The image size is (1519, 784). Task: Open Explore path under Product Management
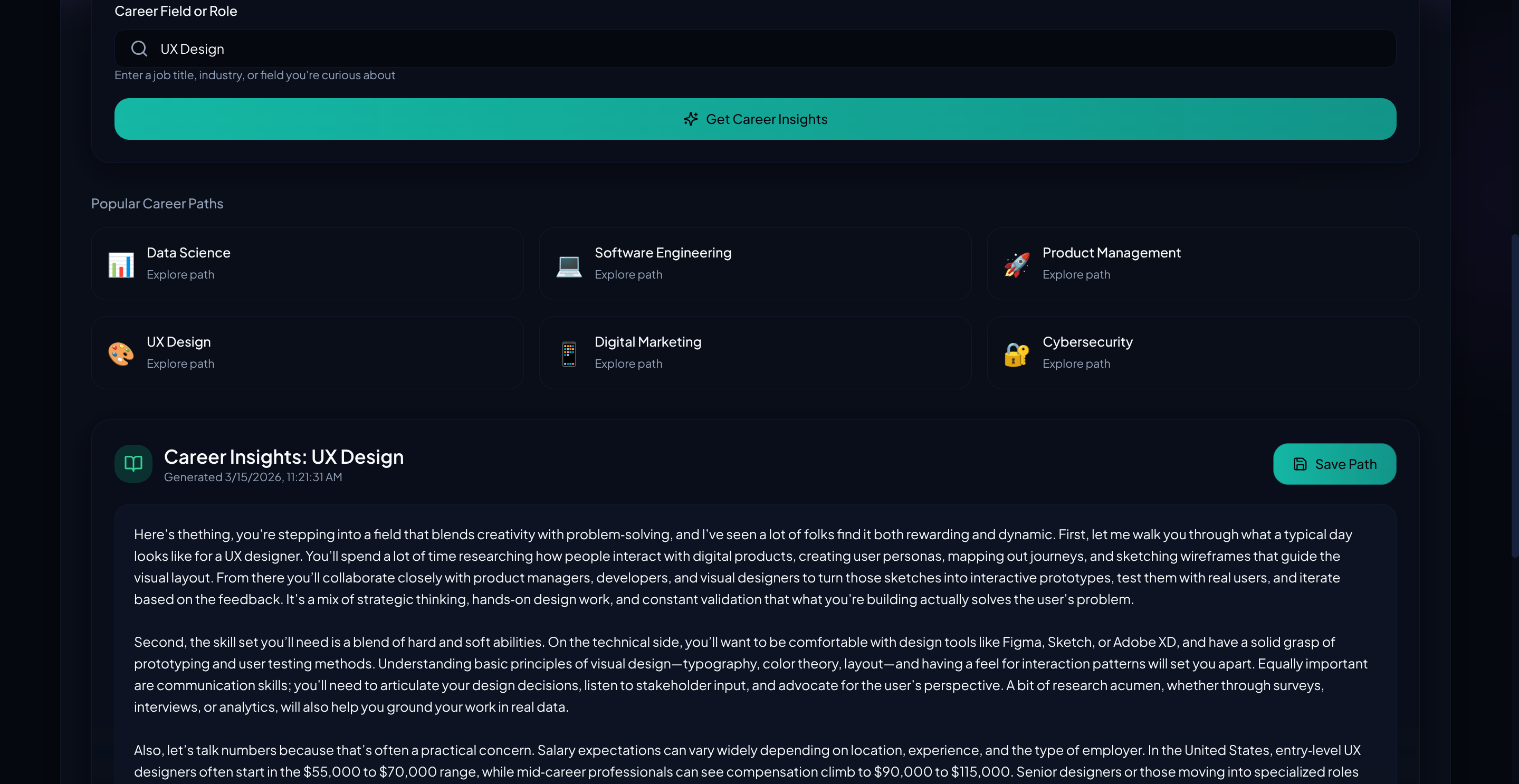click(x=1076, y=275)
